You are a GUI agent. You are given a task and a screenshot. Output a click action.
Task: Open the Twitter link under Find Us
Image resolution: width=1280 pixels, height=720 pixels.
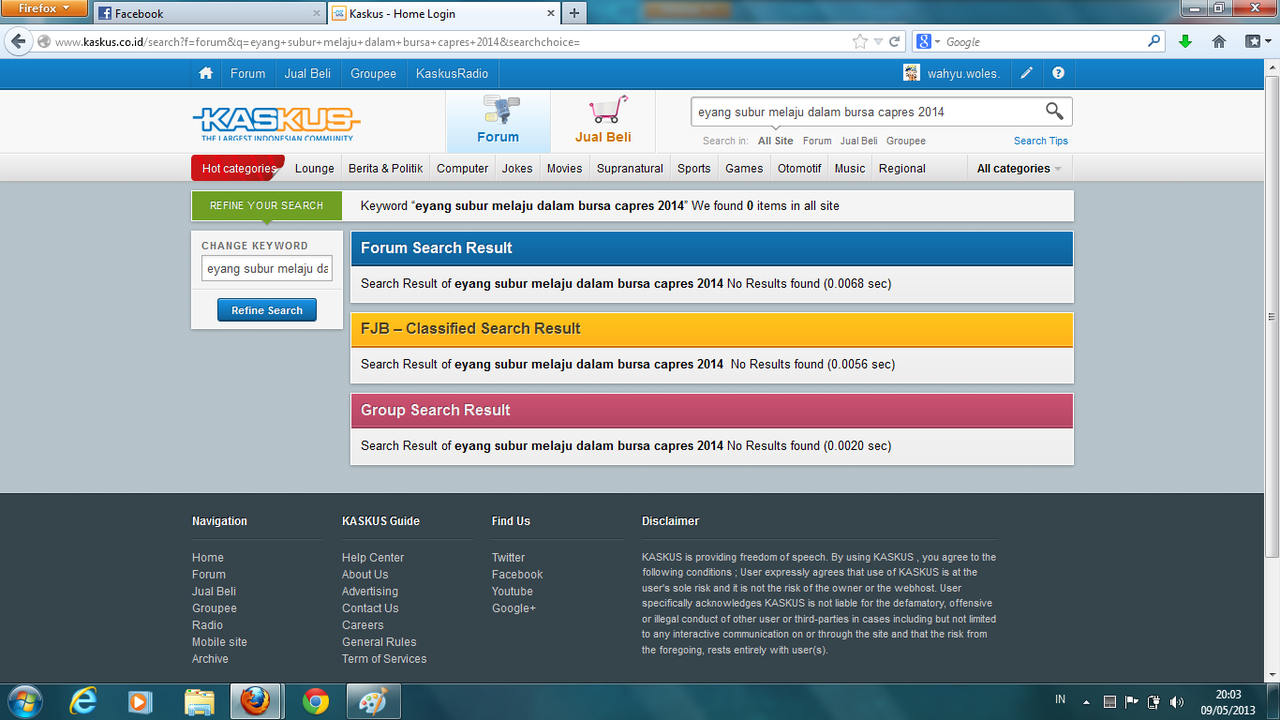pyautogui.click(x=508, y=557)
